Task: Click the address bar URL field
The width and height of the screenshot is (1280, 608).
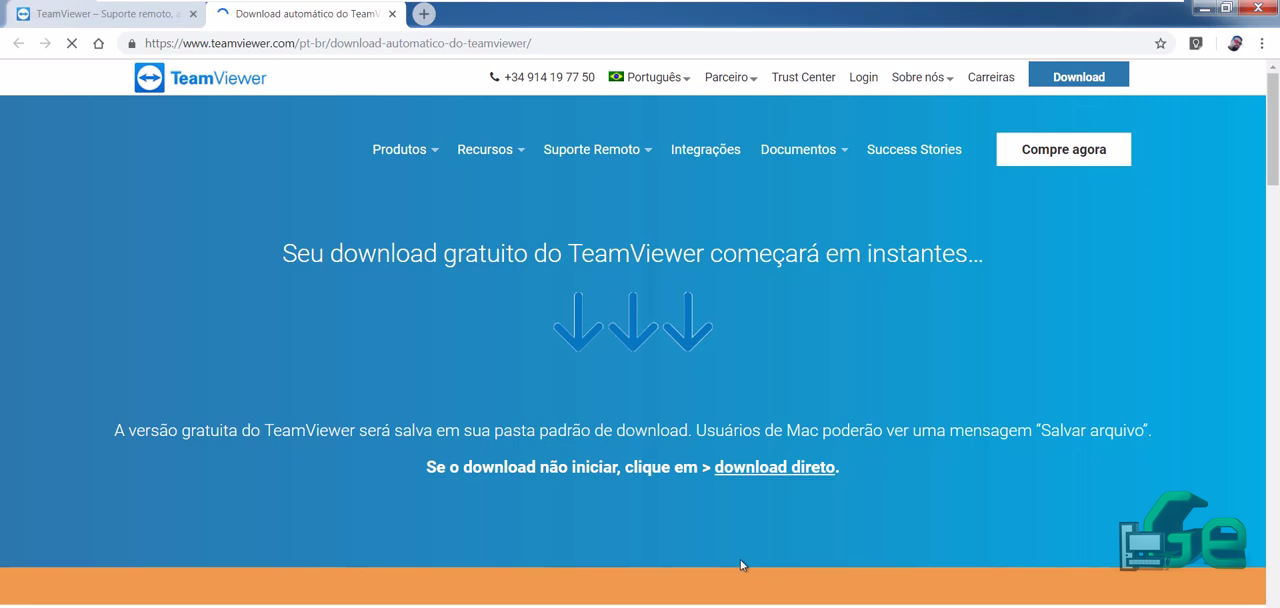Action: tap(640, 43)
